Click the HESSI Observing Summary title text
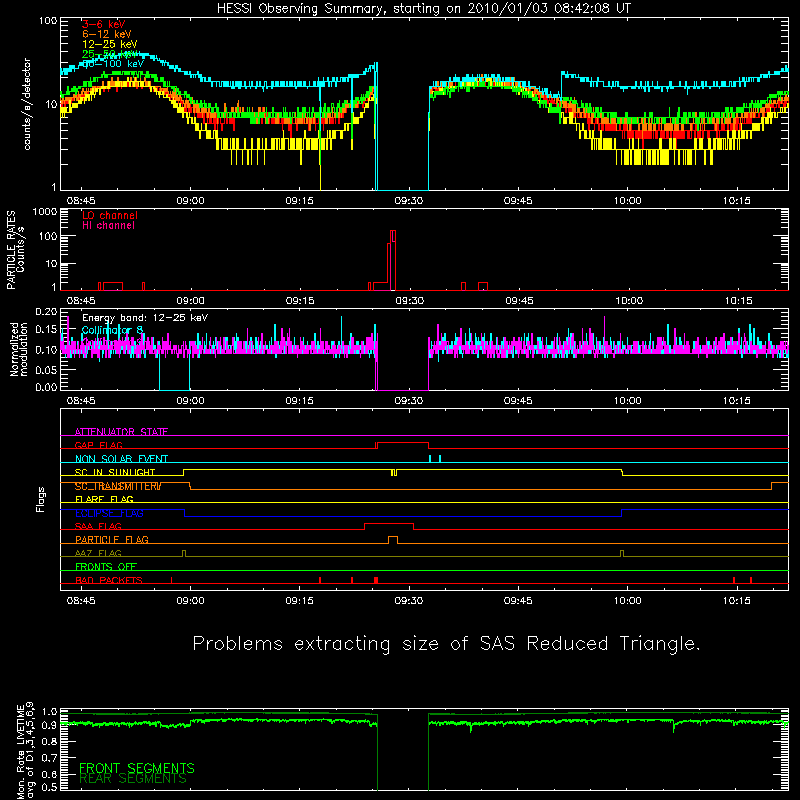The image size is (800, 800). 423,9
